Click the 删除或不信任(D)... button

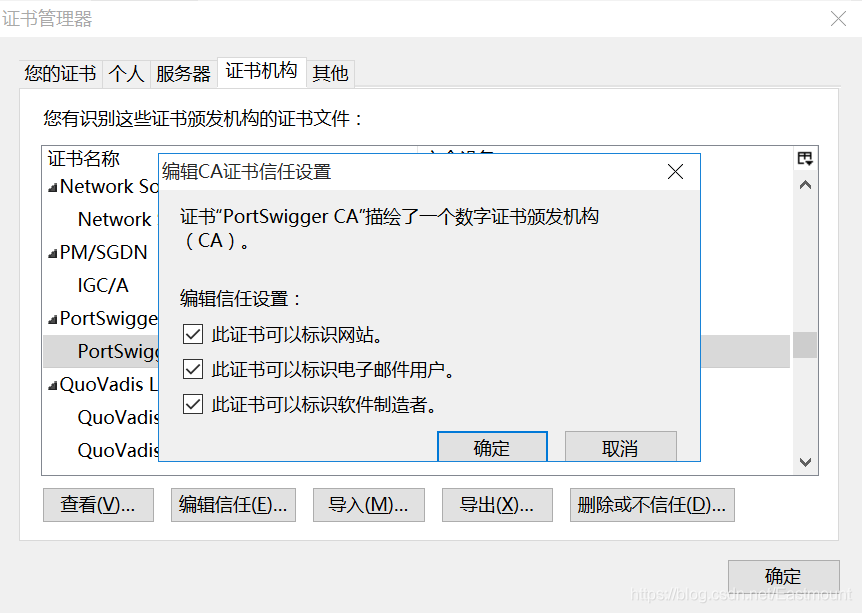tap(652, 505)
